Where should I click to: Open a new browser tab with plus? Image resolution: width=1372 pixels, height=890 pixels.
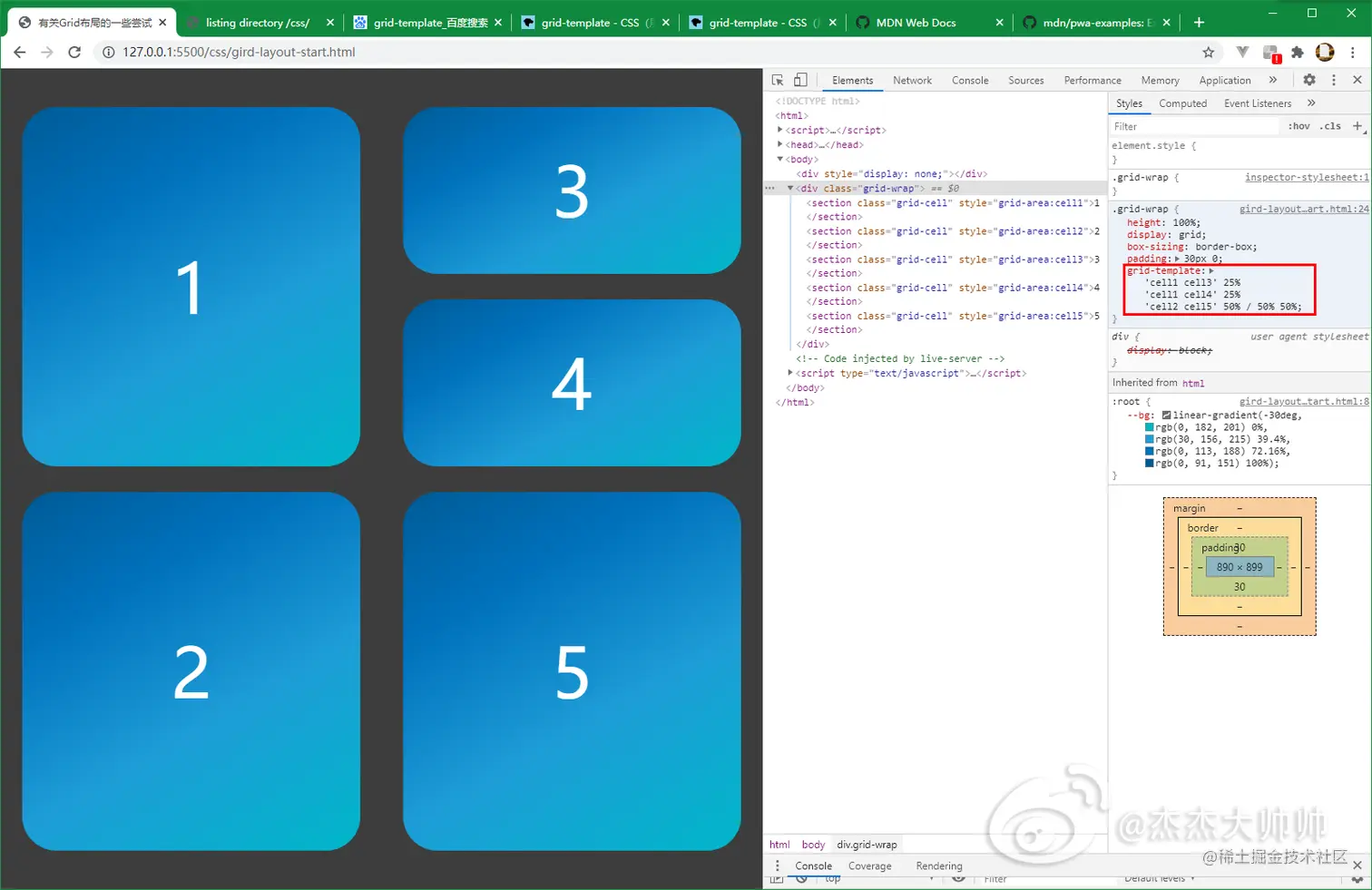[x=1199, y=22]
